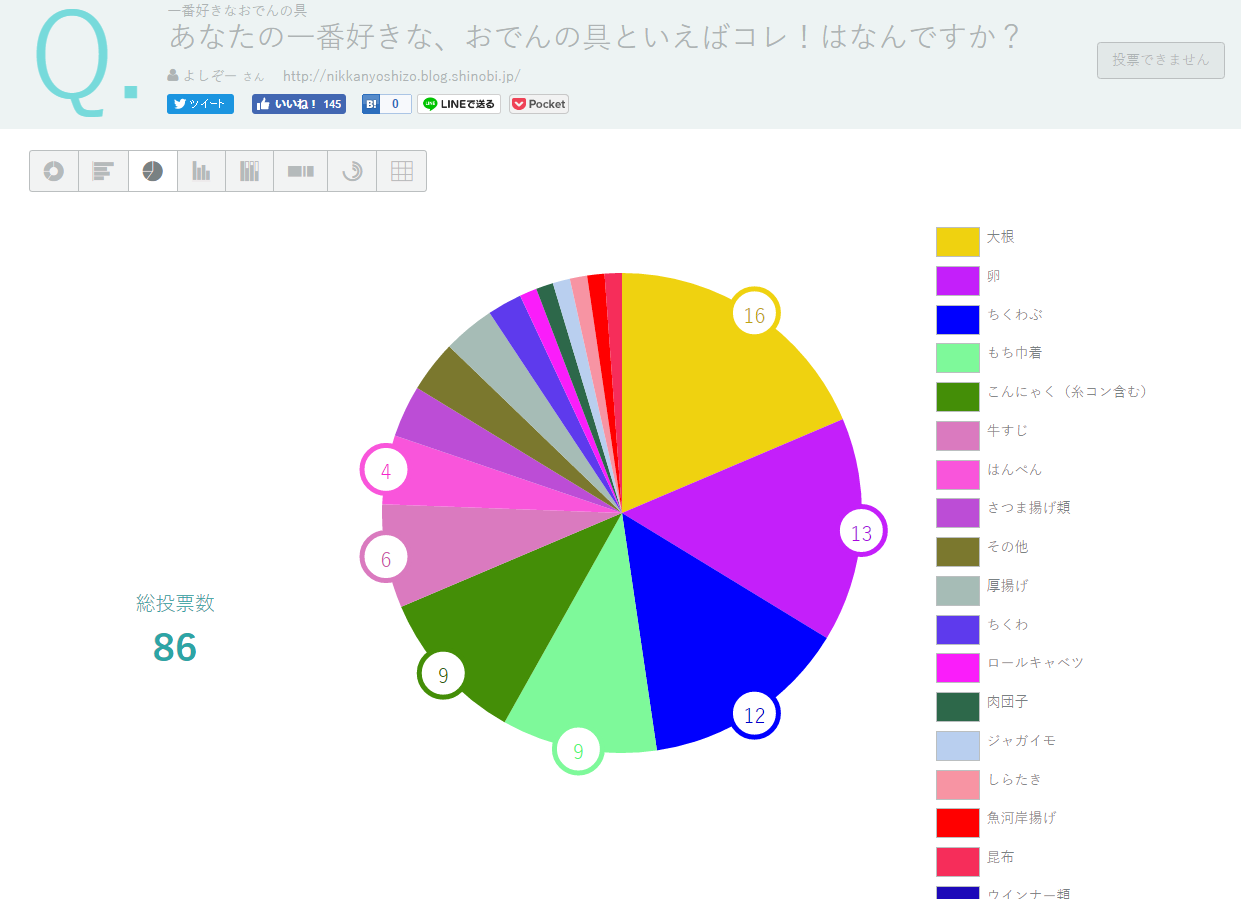Viewport: 1241px width, 899px height.
Task: Switch to the donut chart view
Action: [x=54, y=171]
